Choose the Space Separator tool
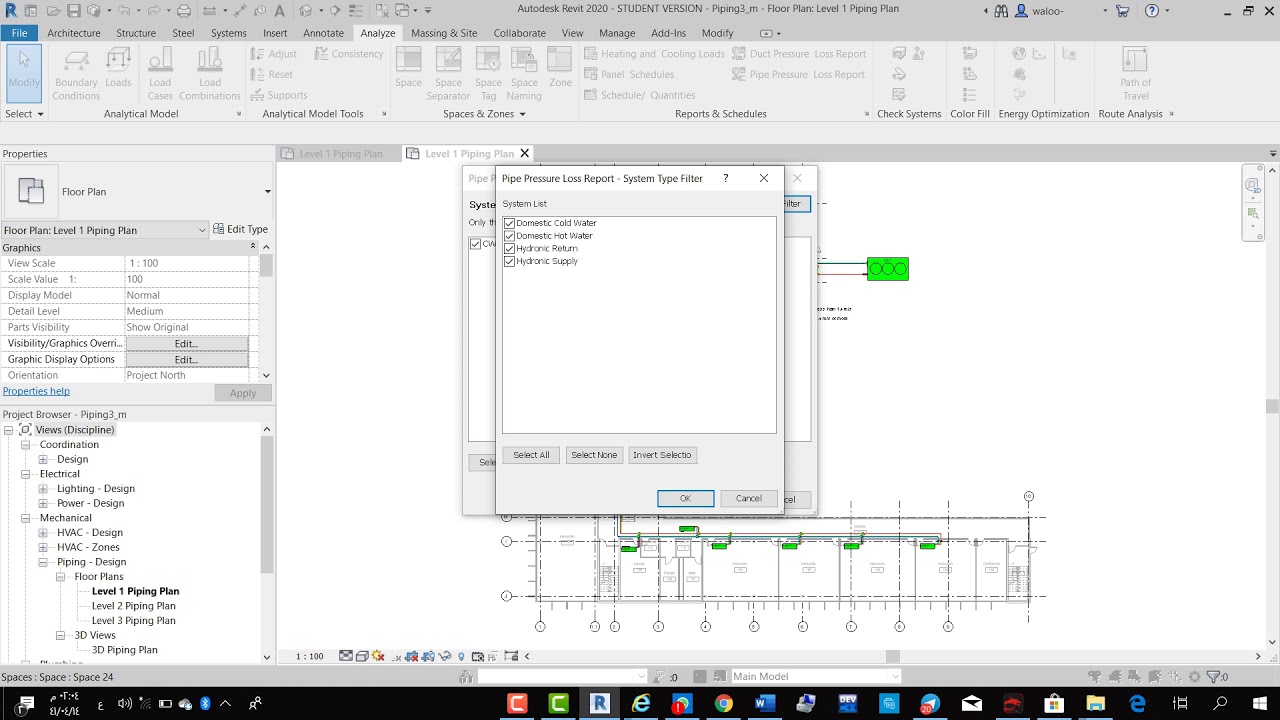 click(448, 74)
